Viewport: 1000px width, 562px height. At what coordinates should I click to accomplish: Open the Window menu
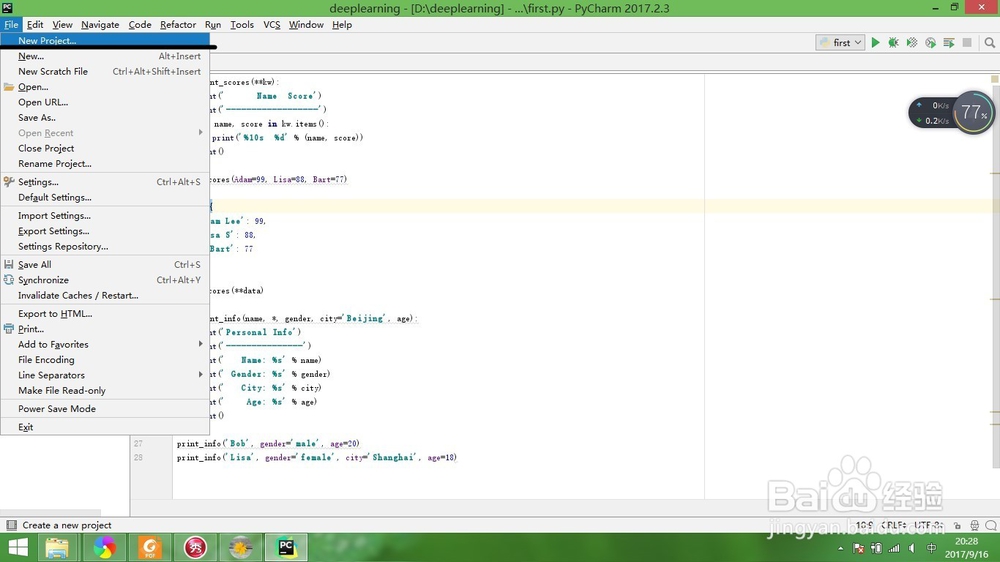click(306, 24)
